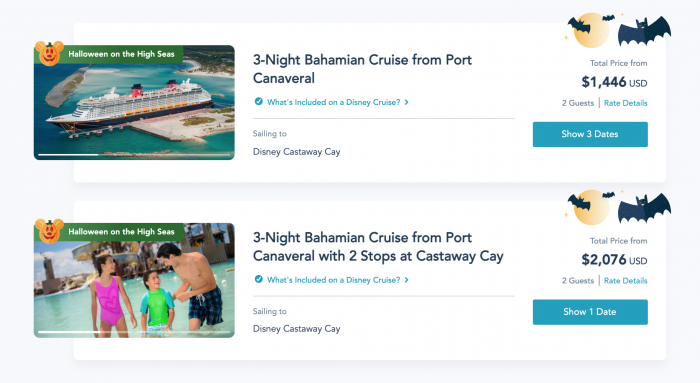Click Mickey pumpkin icon on second cruise image
The image size is (700, 383).
(x=49, y=231)
